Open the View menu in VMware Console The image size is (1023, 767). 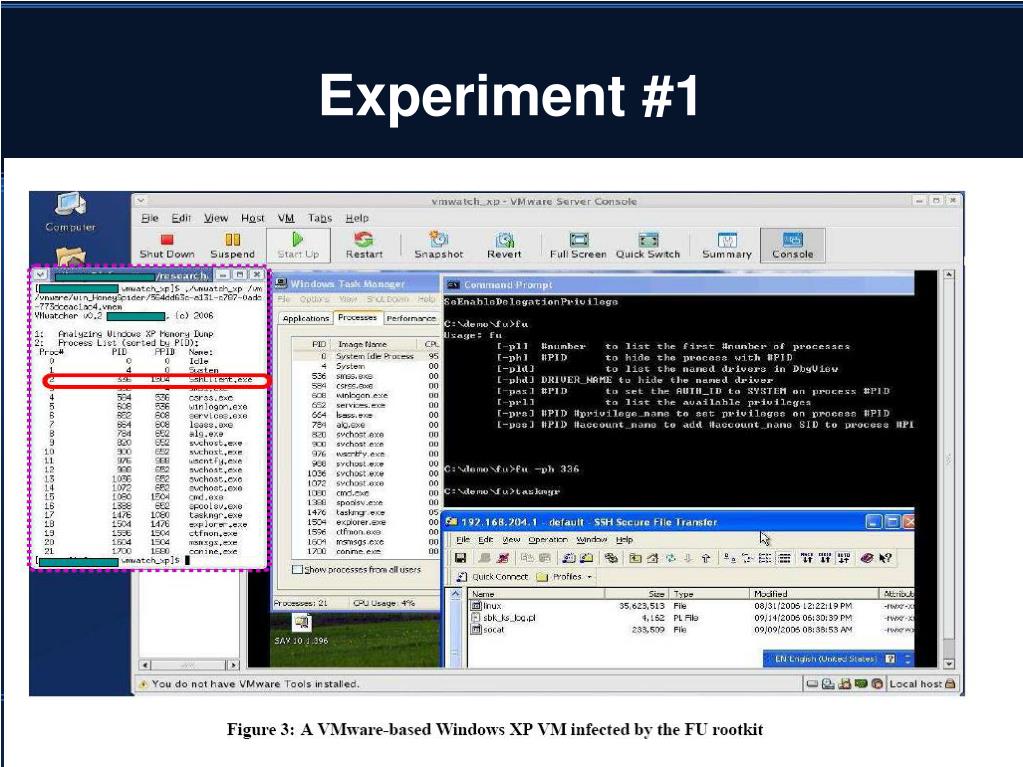tap(216, 218)
